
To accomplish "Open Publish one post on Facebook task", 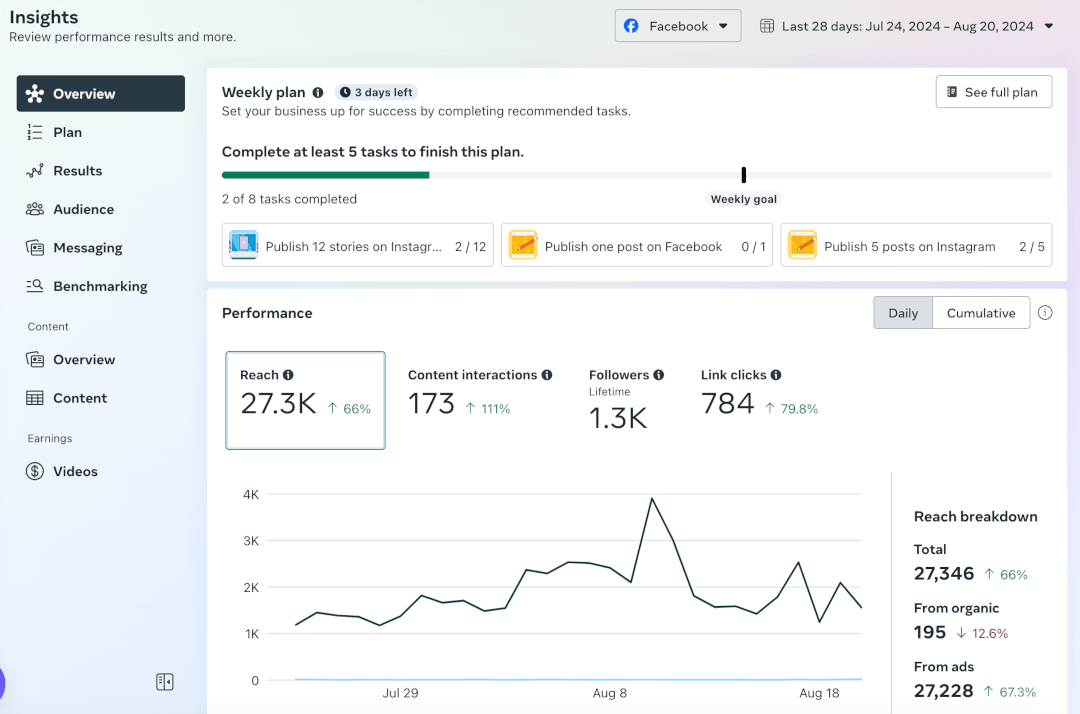I will tap(636, 245).
